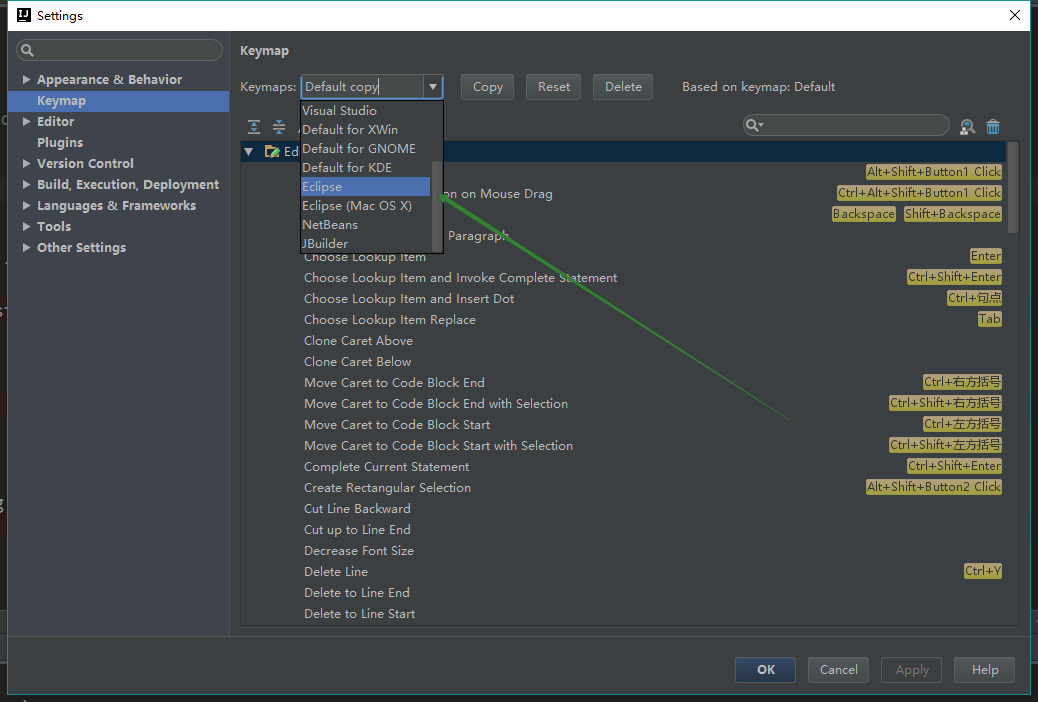1038x702 pixels.
Task: Select Move Caret to Code Block End with Selection
Action: point(436,404)
